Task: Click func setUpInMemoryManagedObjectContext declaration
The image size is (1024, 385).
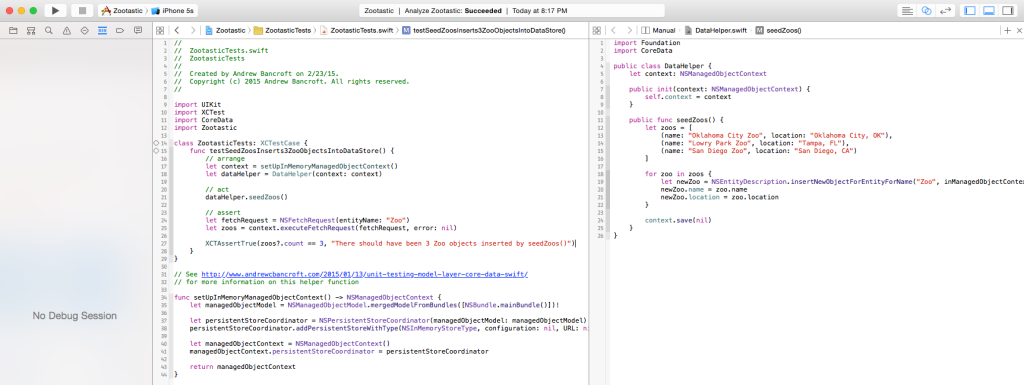Action: pos(308,297)
